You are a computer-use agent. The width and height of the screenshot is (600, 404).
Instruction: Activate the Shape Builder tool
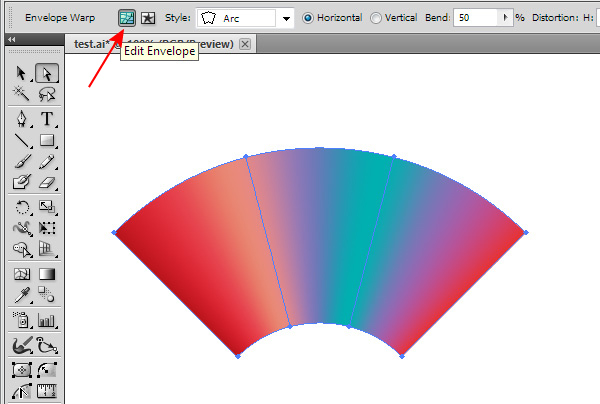(22, 249)
